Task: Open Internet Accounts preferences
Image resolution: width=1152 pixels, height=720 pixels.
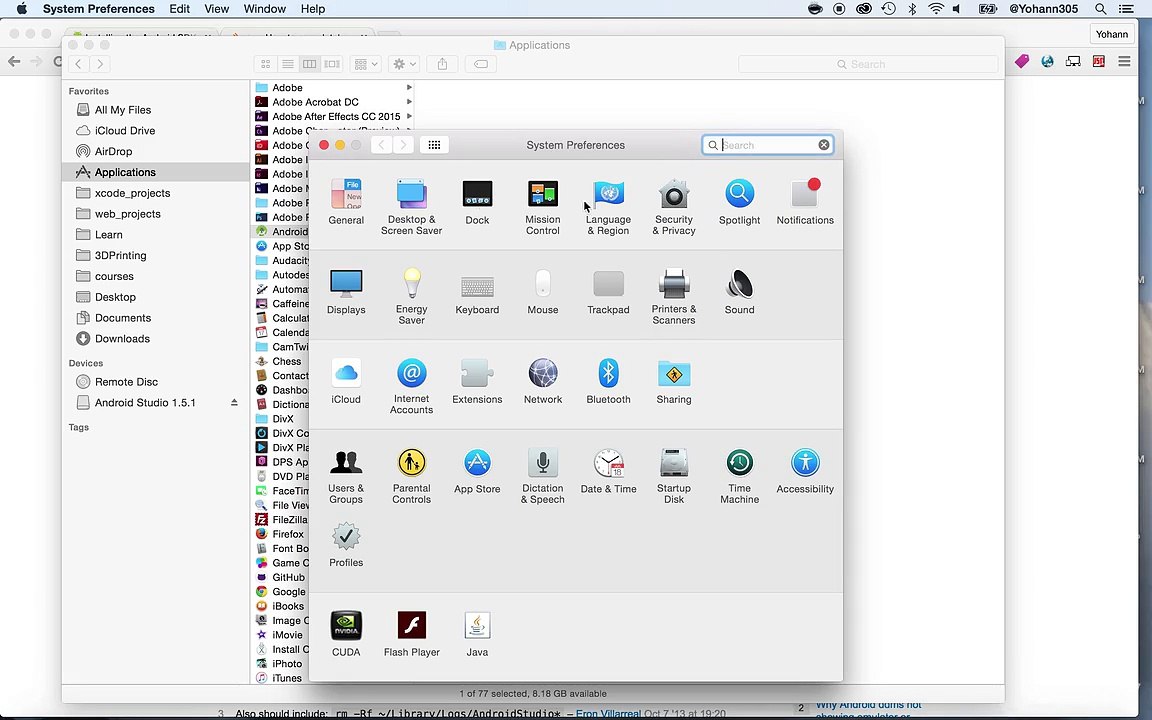Action: pyautogui.click(x=411, y=386)
